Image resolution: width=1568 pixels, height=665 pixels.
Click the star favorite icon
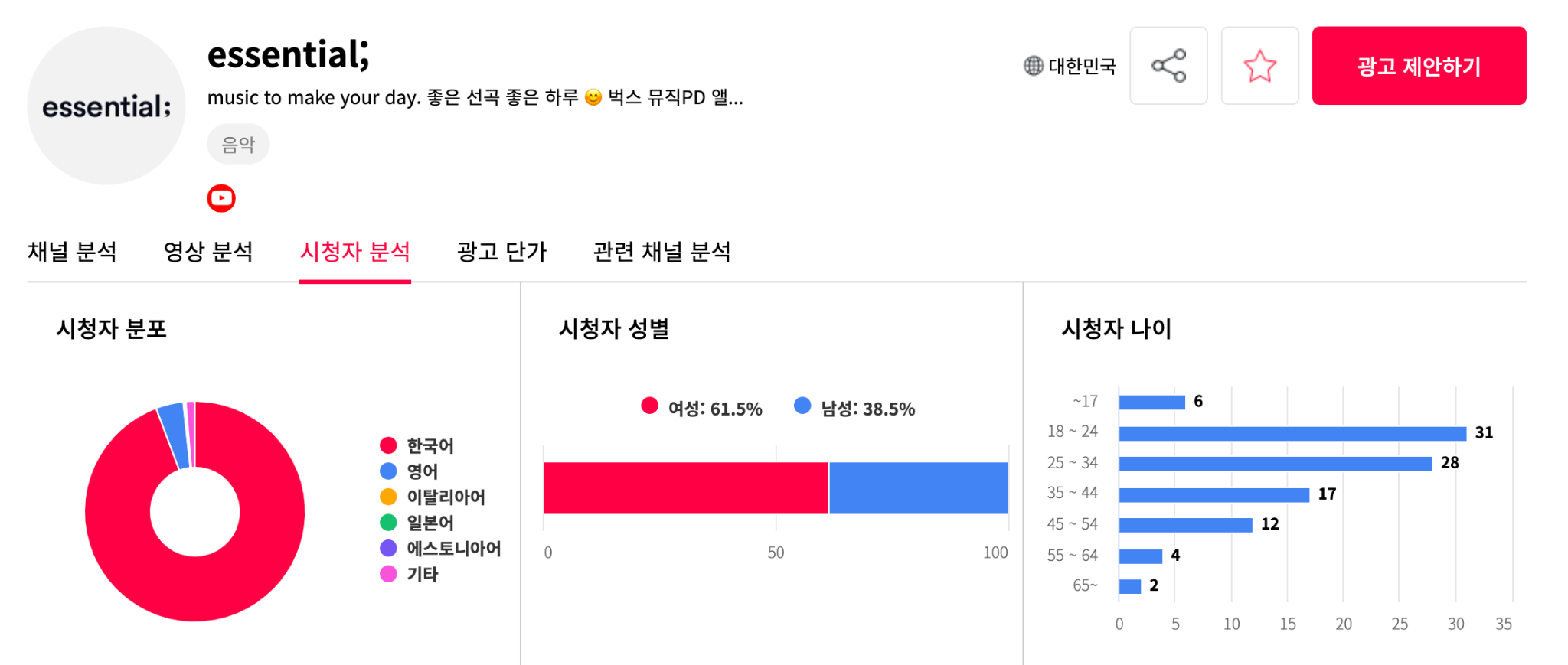point(1259,66)
